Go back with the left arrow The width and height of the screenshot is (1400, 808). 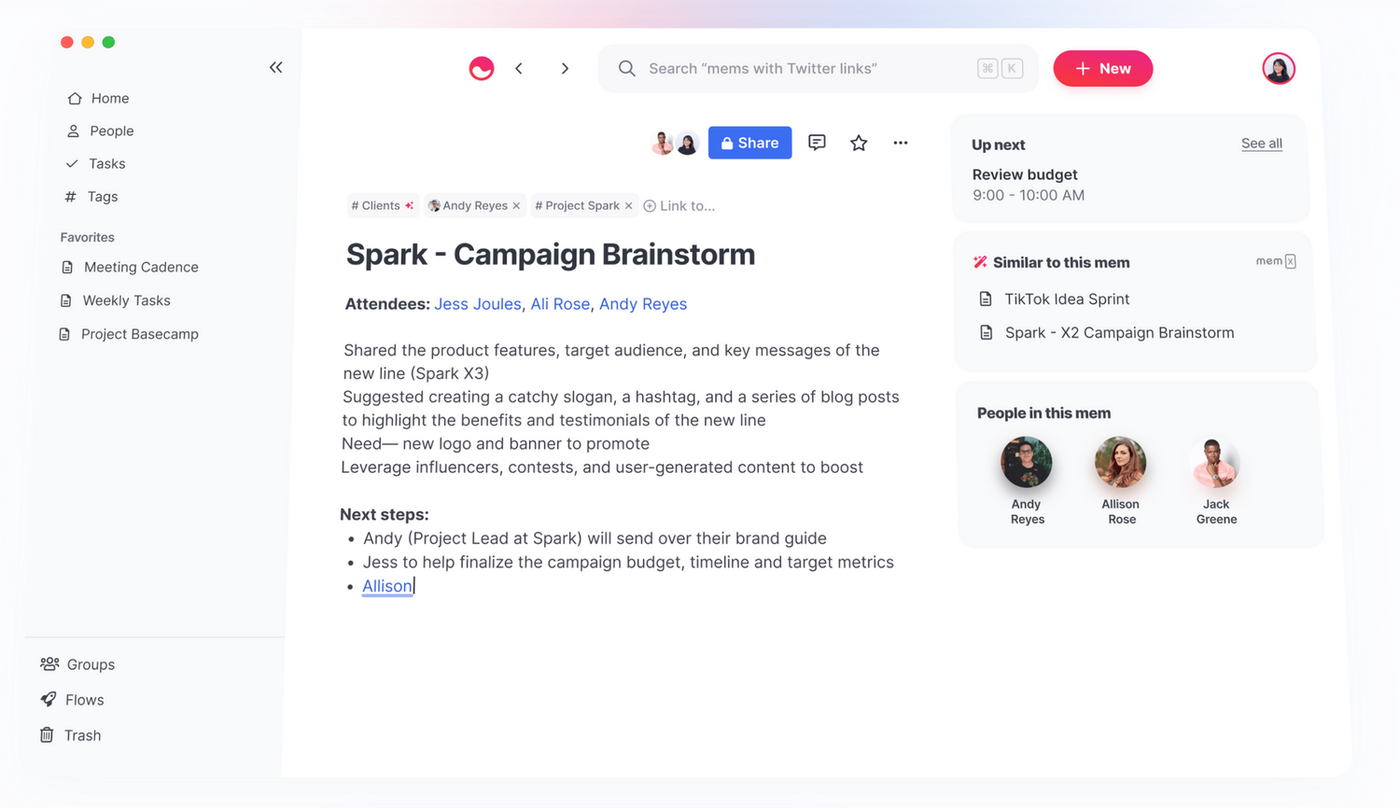click(519, 68)
